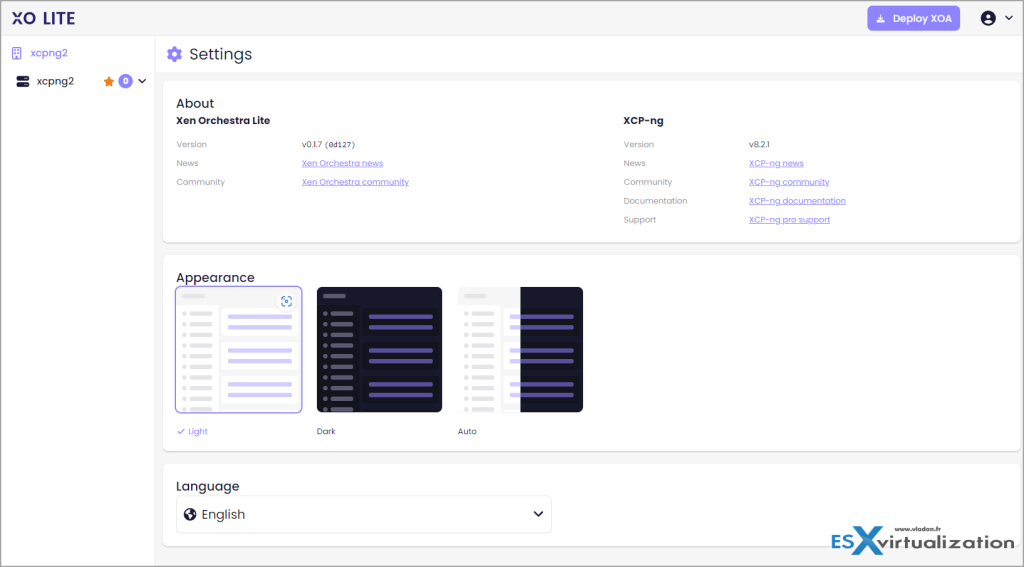
Task: Expand the account menu chevron
Action: point(1008,18)
